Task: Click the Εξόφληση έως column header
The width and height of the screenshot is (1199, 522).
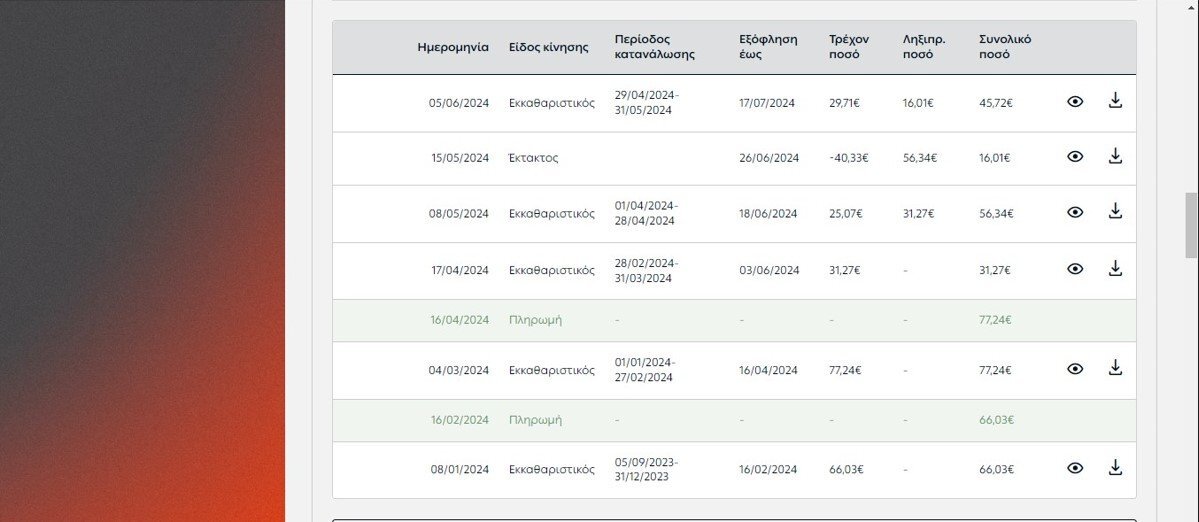Action: tap(768, 47)
